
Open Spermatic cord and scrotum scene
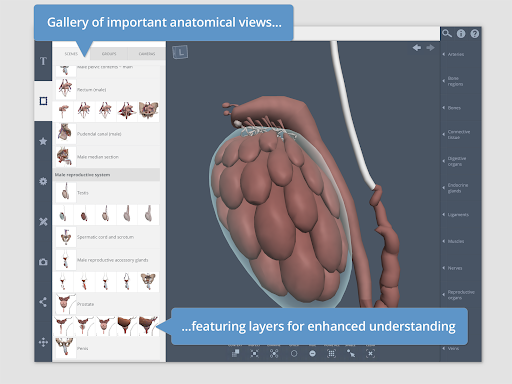pyautogui.click(x=107, y=237)
